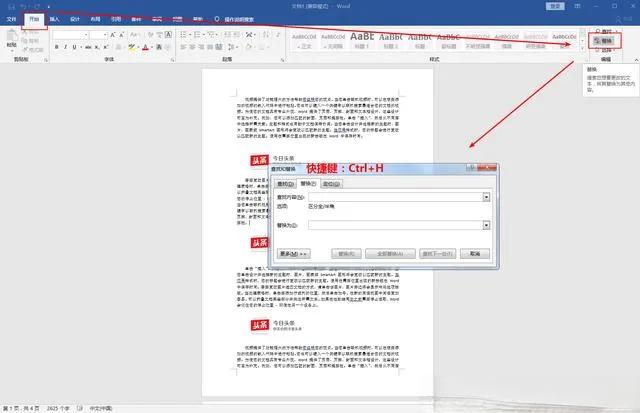The width and height of the screenshot is (640, 413).
Task: Click the character shading icon
Action: [x=159, y=47]
